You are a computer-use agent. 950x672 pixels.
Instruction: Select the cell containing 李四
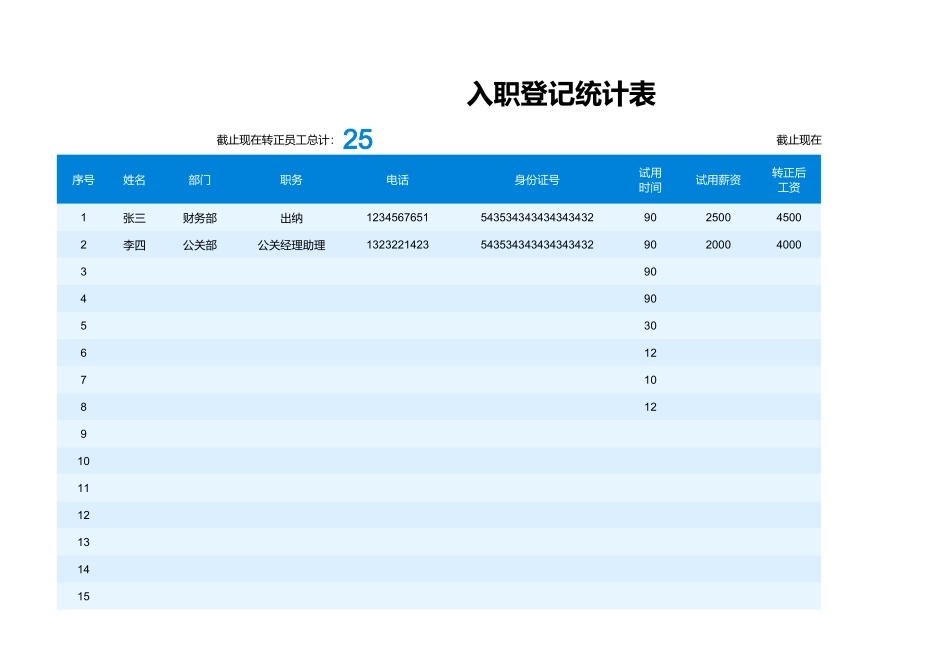(134, 243)
